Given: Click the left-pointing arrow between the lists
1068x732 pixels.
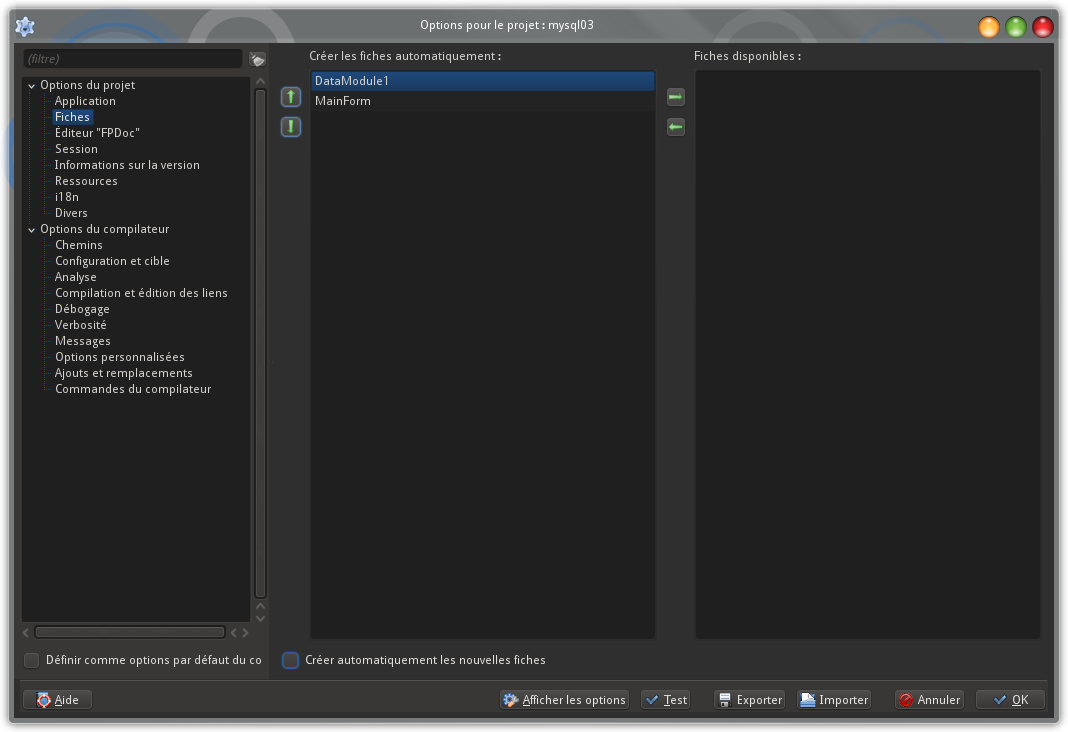Looking at the screenshot, I should (676, 127).
